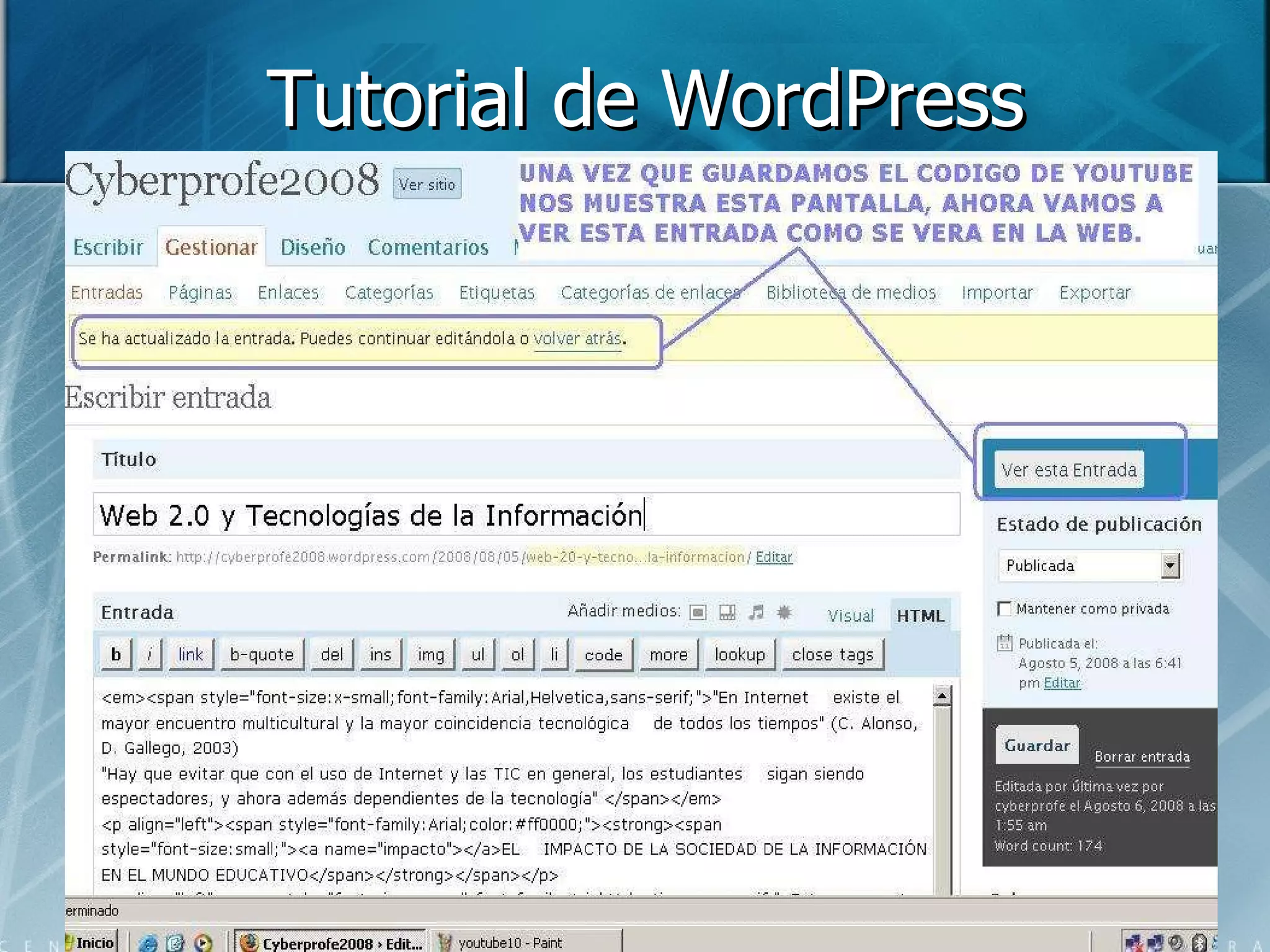Screen dimensions: 1270x952
Task: Click the del tag button
Action: pos(332,654)
